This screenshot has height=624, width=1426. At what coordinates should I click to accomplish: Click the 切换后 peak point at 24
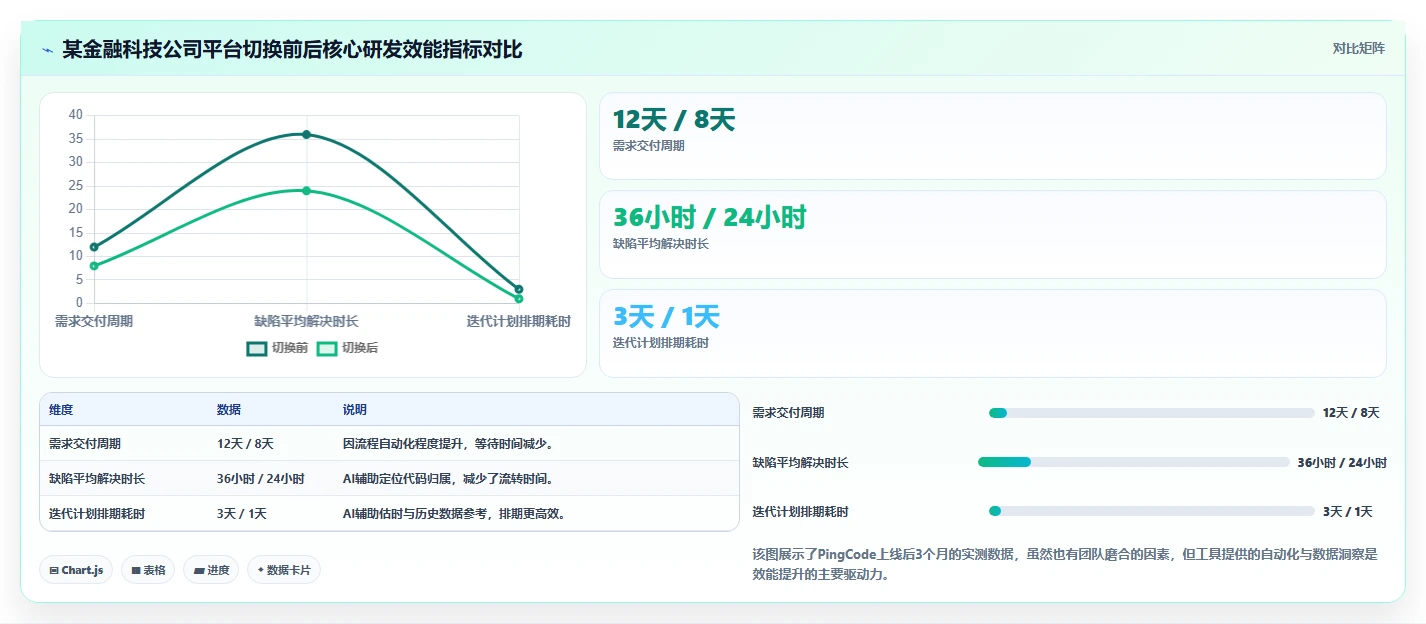pyautogui.click(x=307, y=190)
